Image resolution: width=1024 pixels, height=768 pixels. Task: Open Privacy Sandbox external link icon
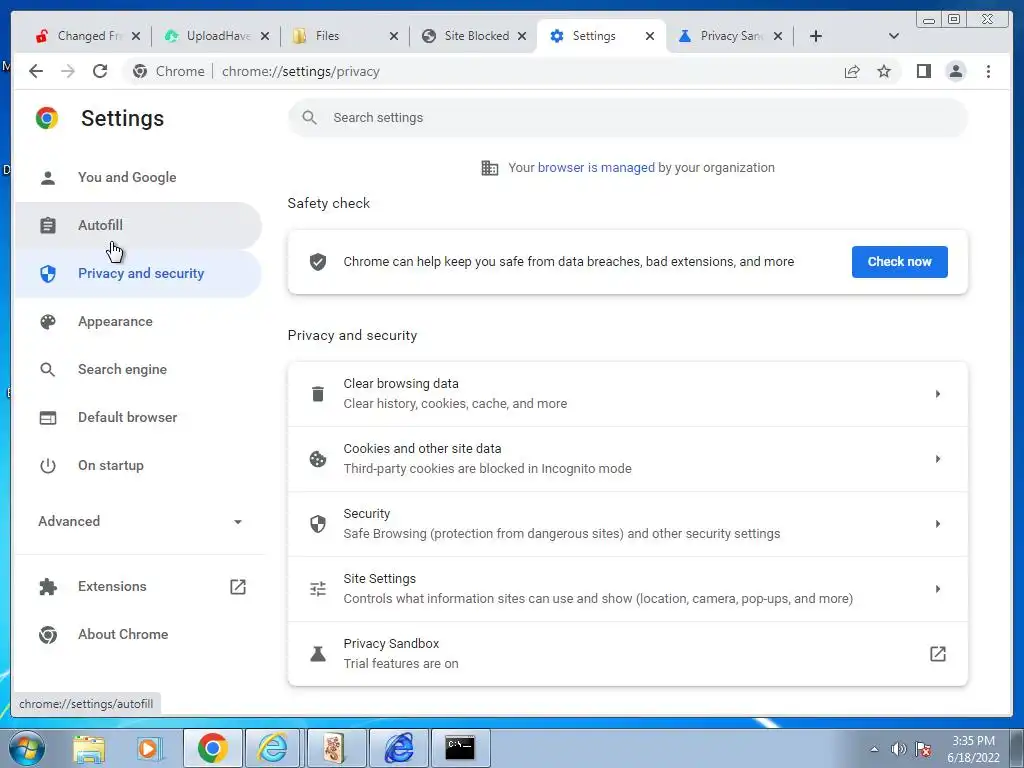938,654
